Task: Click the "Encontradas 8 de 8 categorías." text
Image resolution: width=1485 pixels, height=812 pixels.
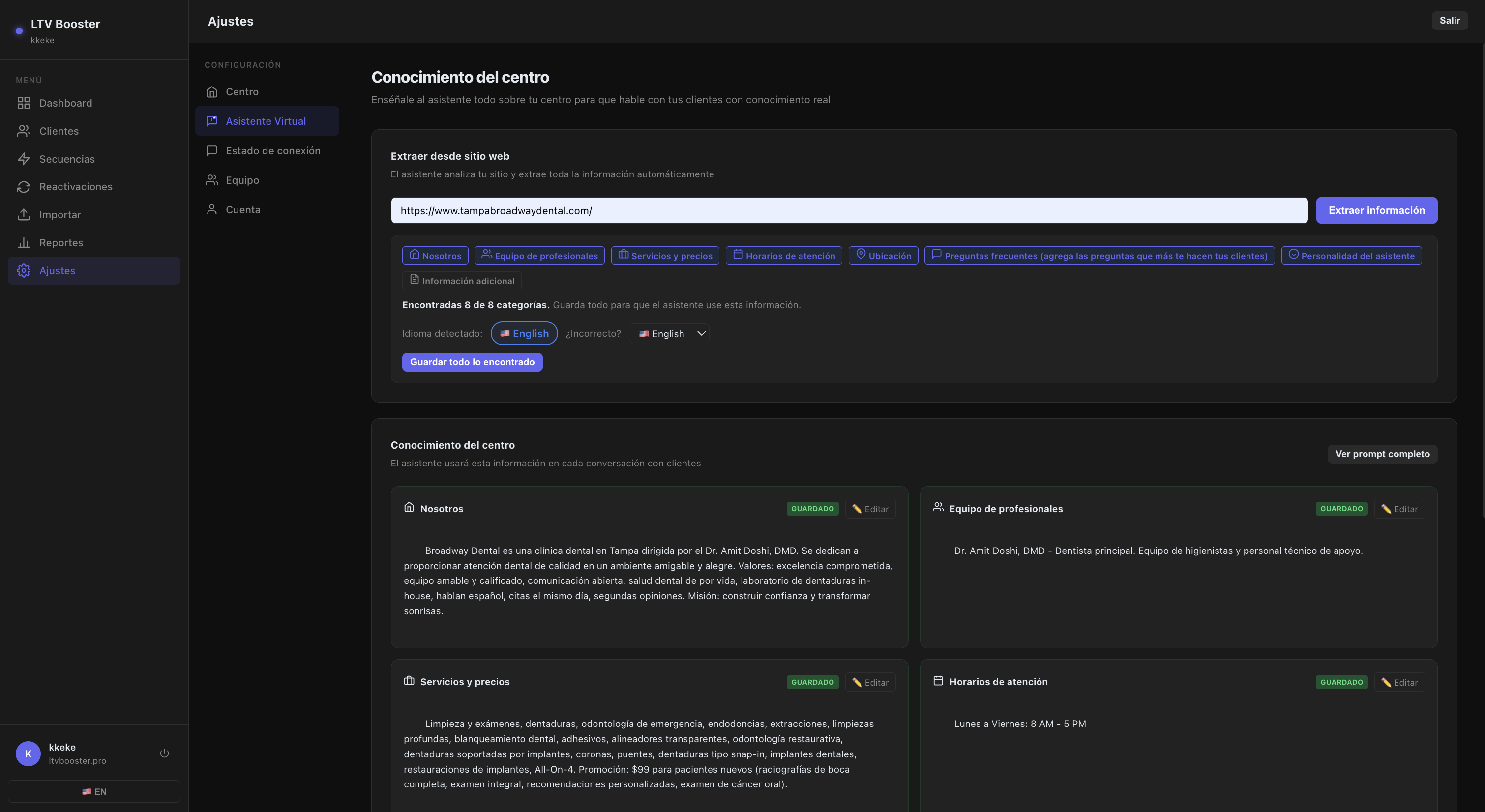Action: click(475, 305)
